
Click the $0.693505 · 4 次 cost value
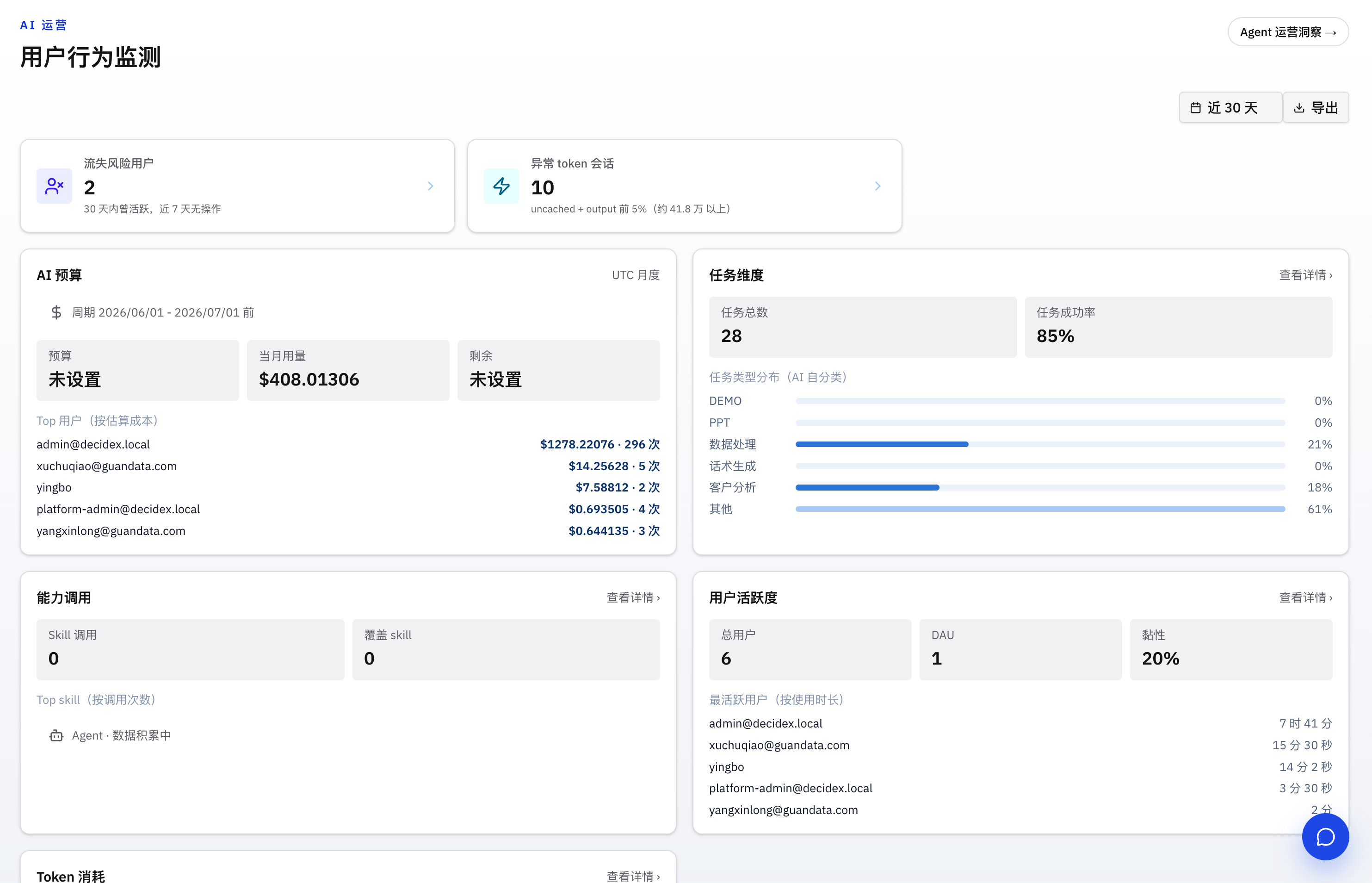coord(614,509)
